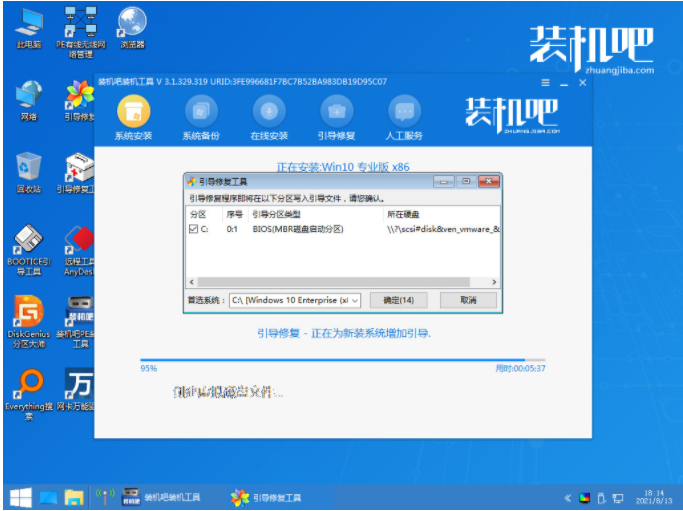
Task: Switch to 在线安装 tab
Action: pyautogui.click(x=269, y=118)
